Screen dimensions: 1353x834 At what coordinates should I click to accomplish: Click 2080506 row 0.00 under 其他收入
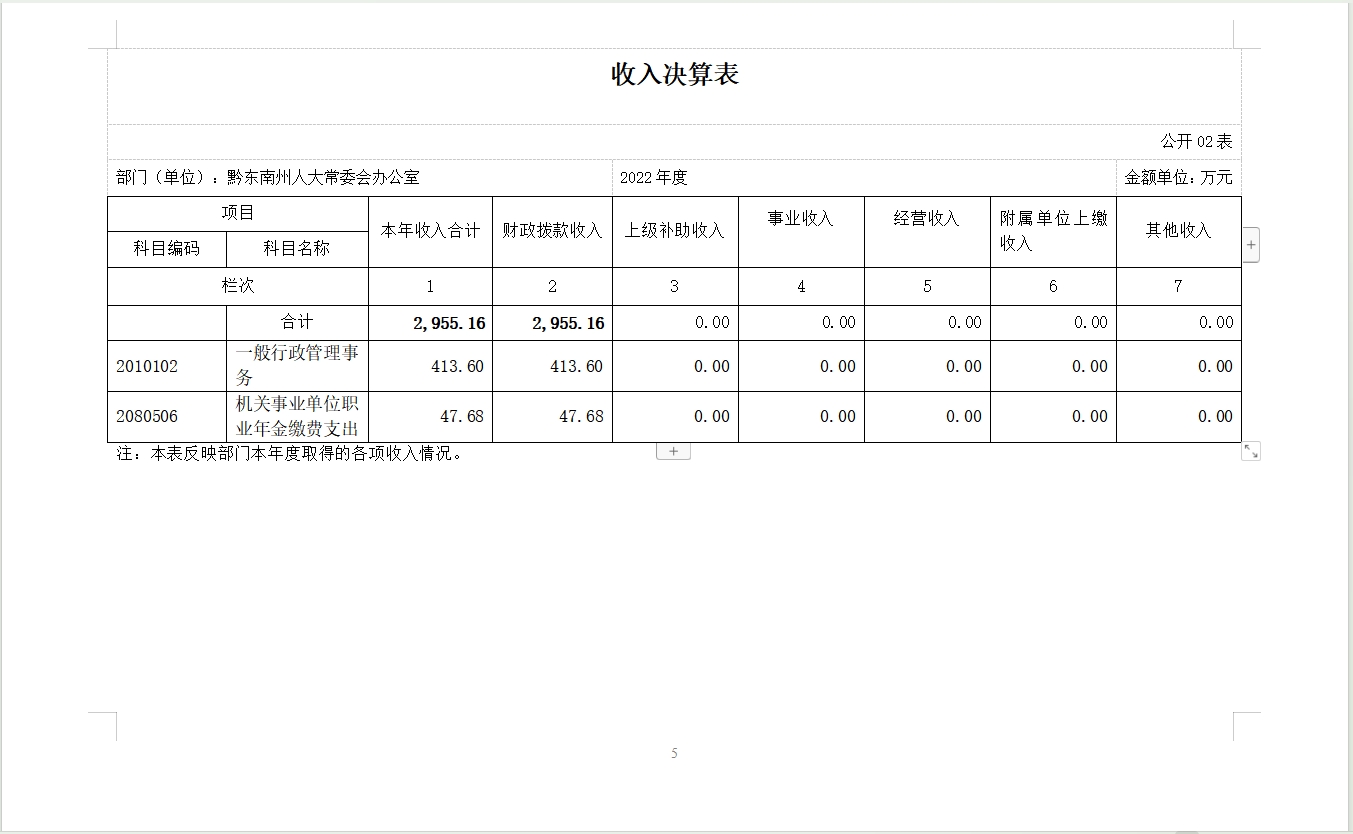(1216, 416)
